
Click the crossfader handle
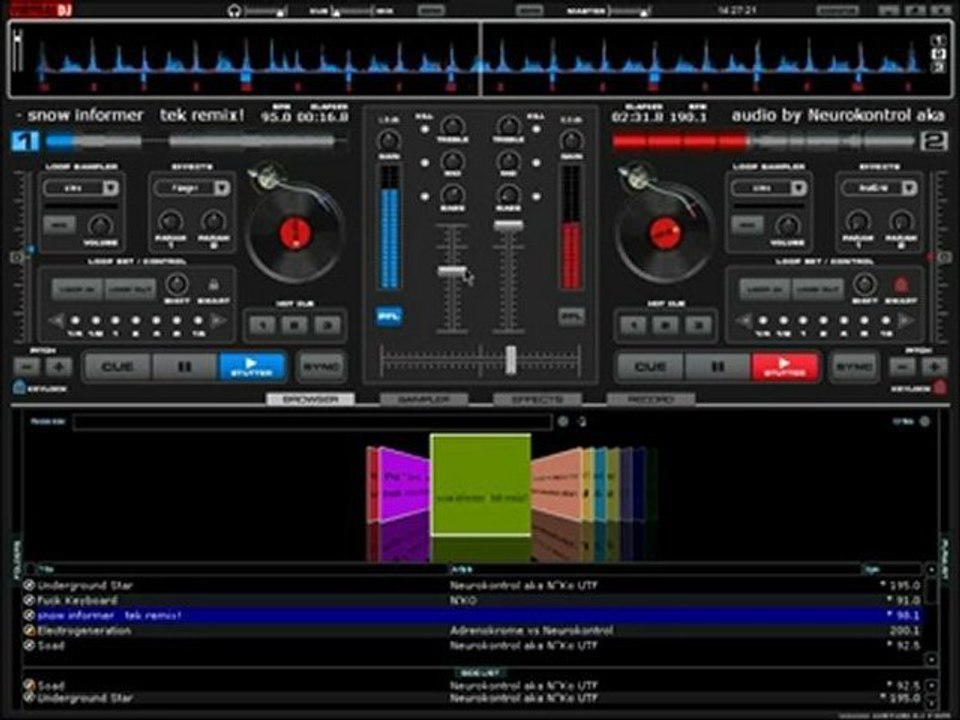[x=511, y=359]
